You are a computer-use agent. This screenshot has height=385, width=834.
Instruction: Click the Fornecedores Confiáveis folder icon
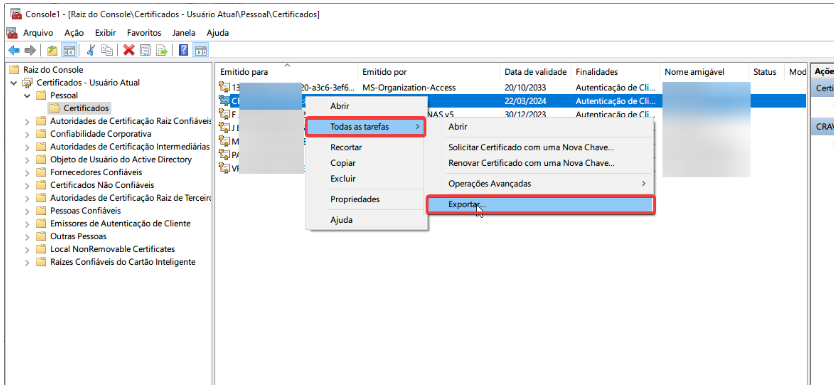(x=41, y=172)
